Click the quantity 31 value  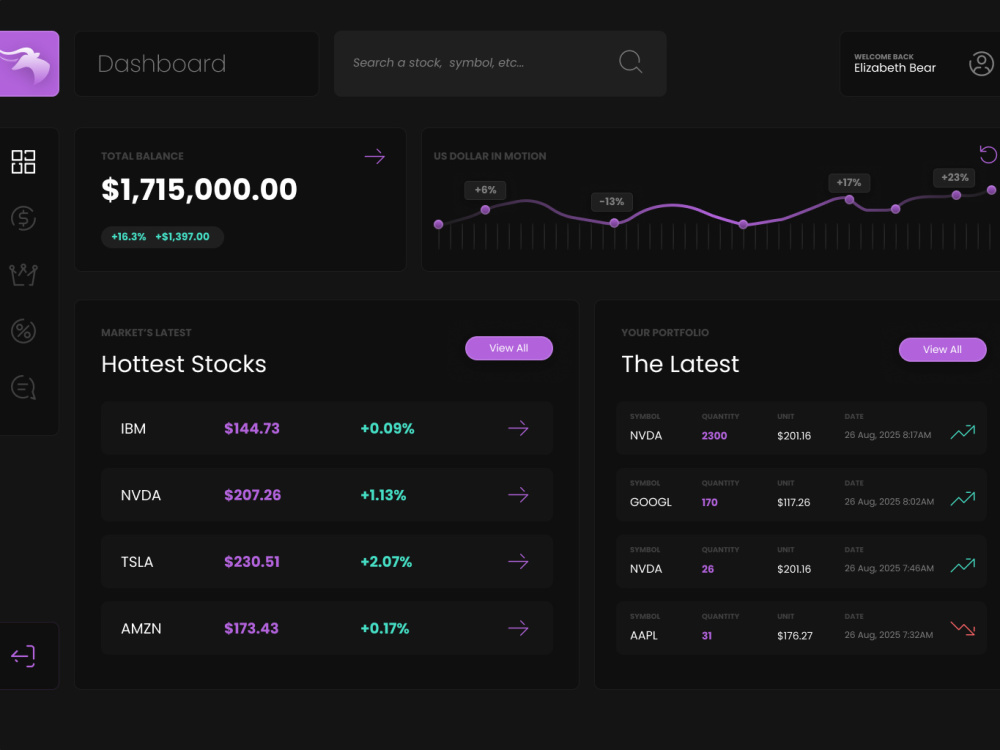click(x=707, y=636)
